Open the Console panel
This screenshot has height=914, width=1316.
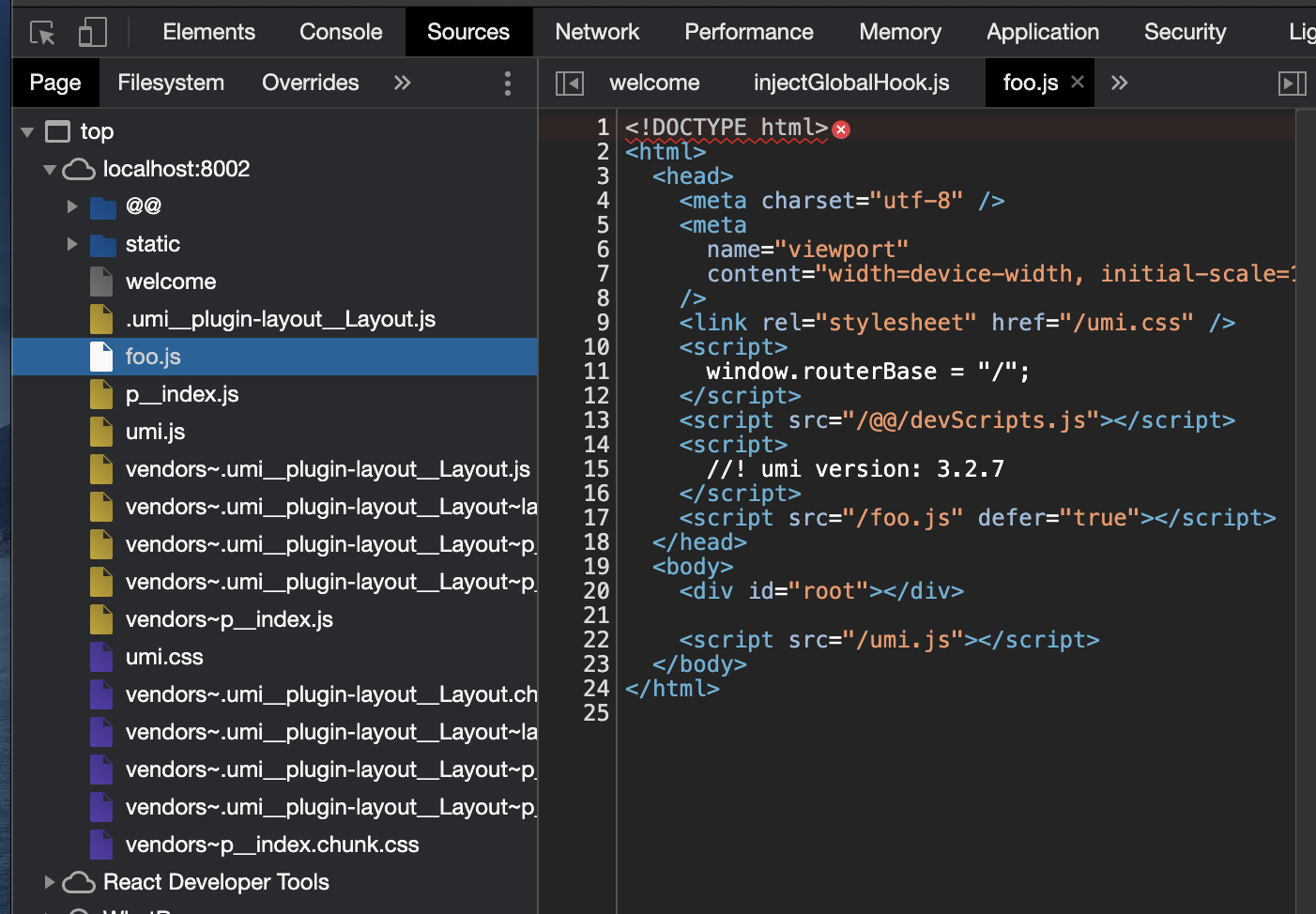click(340, 31)
